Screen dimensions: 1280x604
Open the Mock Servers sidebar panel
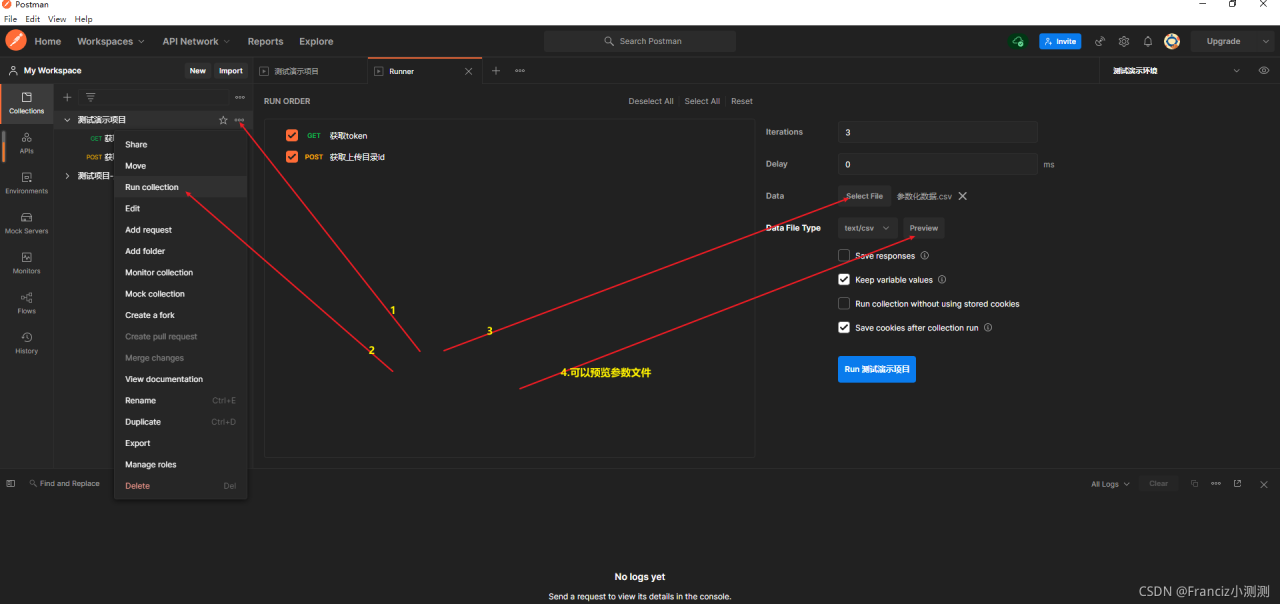point(27,223)
